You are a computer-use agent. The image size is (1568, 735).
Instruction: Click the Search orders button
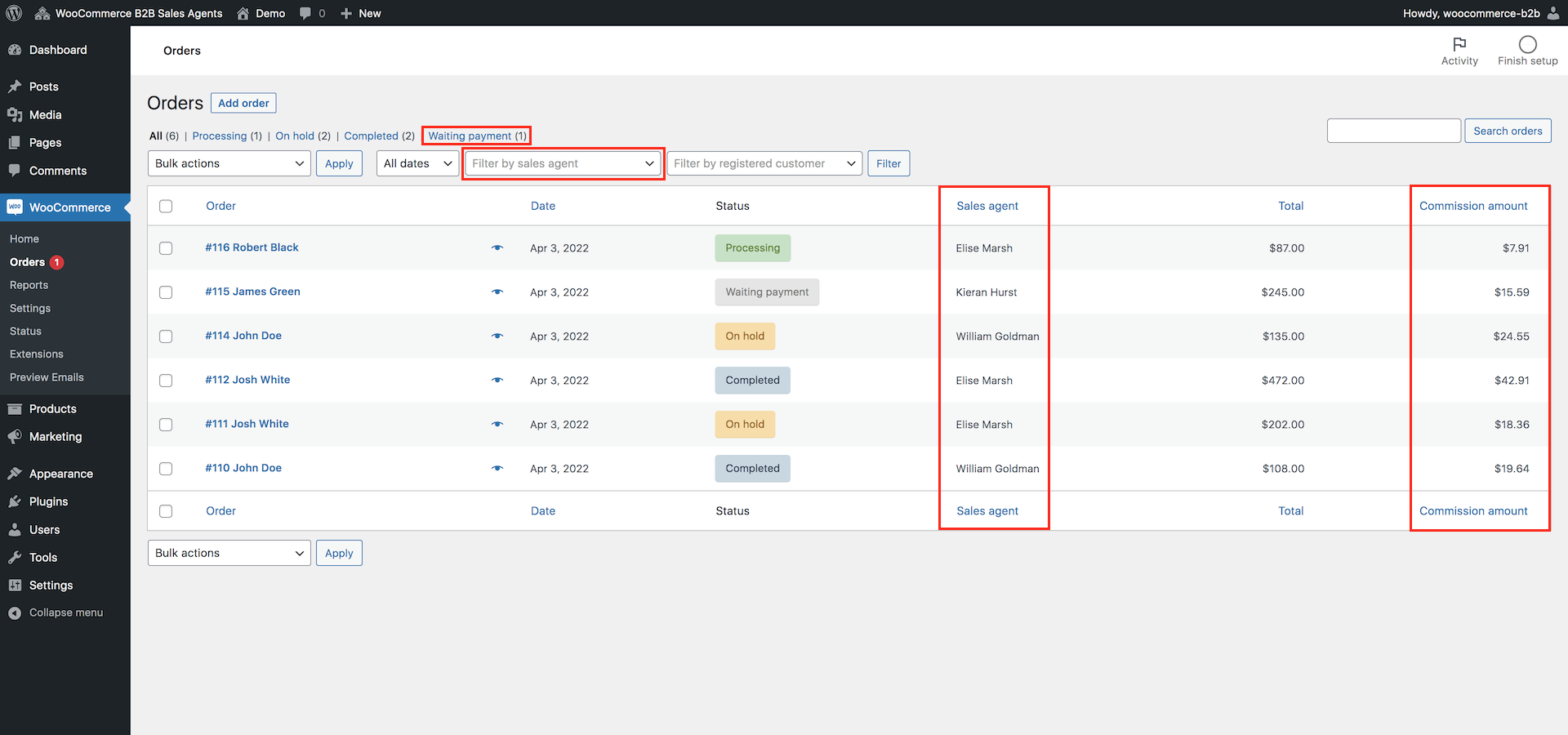(x=1508, y=131)
